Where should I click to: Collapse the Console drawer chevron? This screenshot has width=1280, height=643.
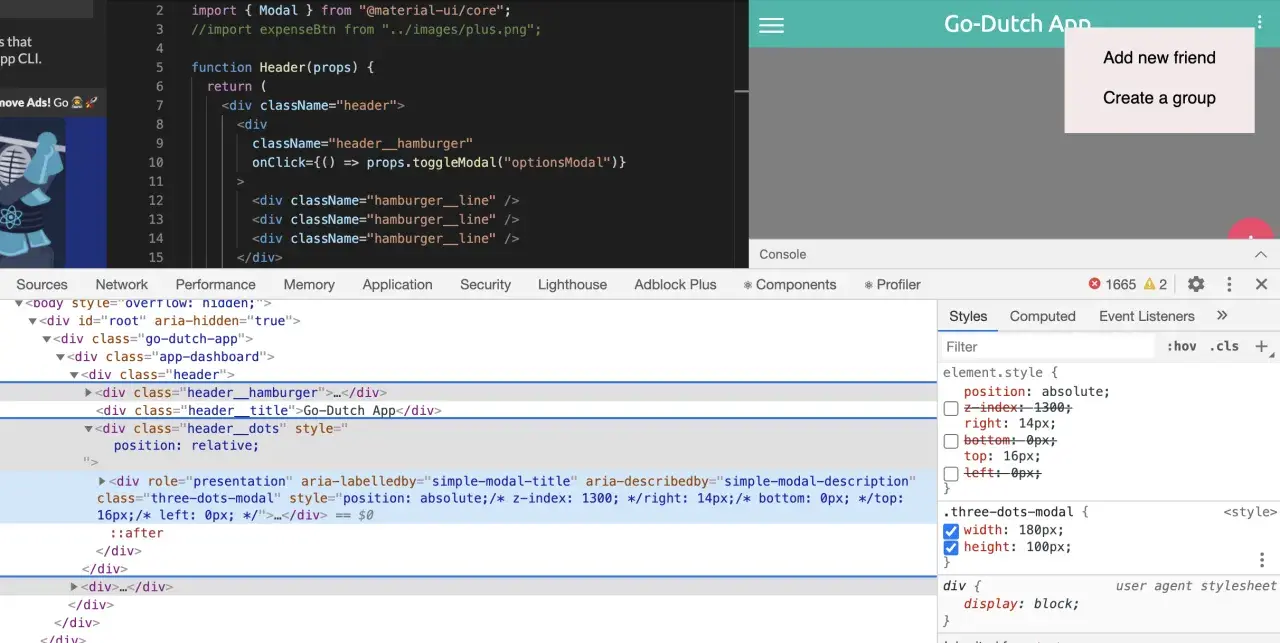[1261, 254]
